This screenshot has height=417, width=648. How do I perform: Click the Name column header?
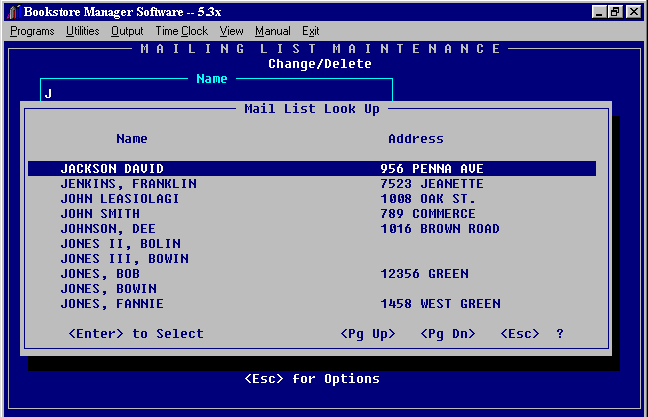132,138
